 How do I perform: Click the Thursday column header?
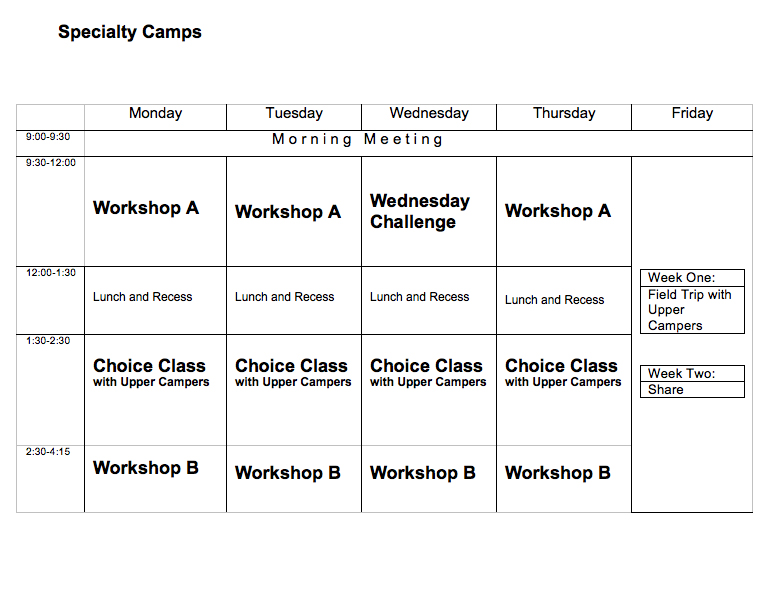coord(564,114)
